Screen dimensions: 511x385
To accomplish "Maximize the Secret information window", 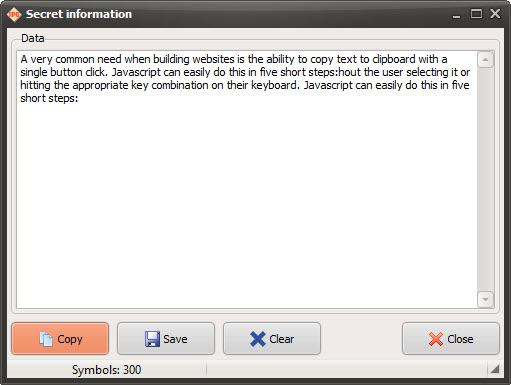I will (x=476, y=14).
